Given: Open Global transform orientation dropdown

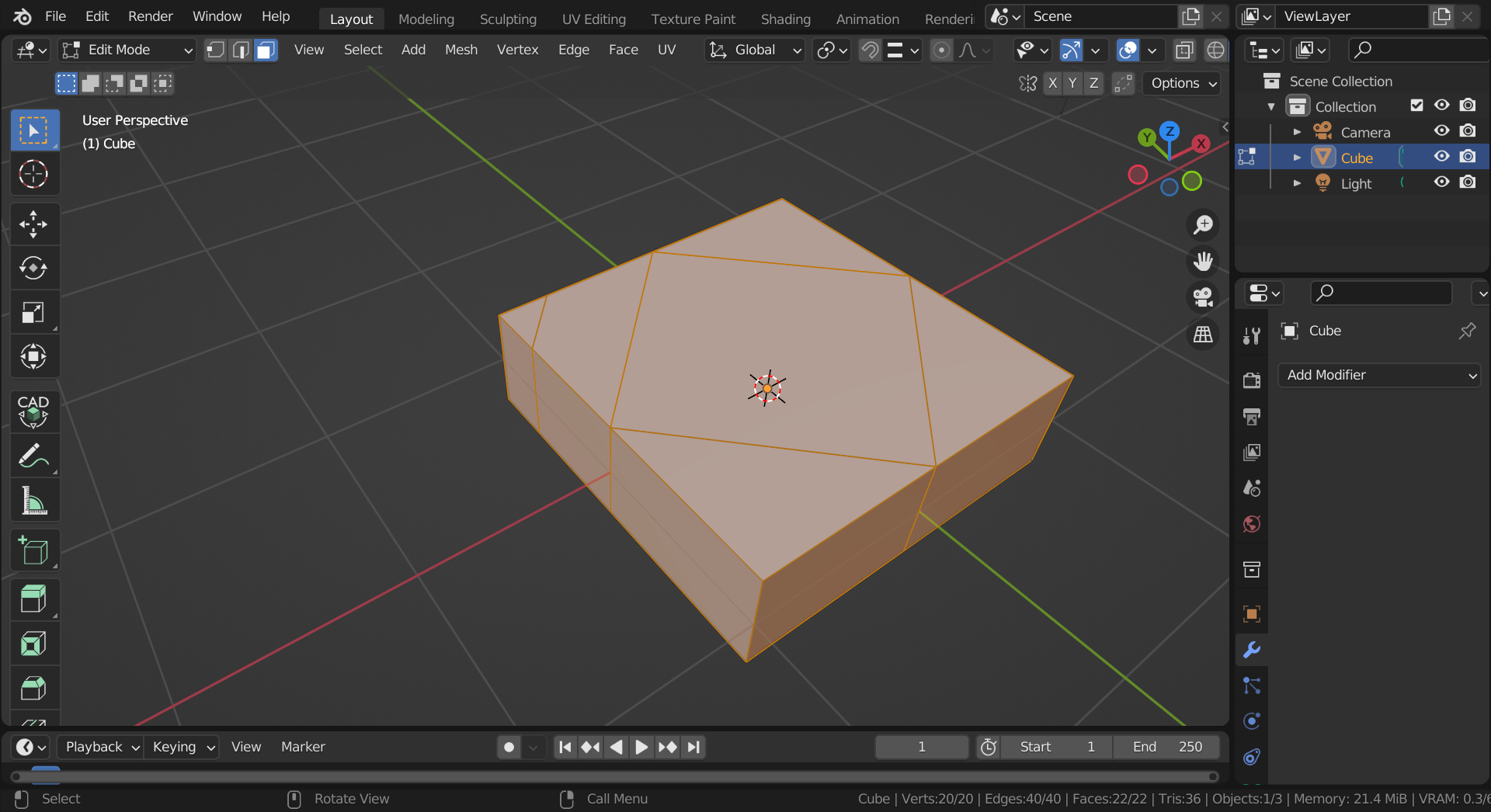Looking at the screenshot, I should pos(755,50).
